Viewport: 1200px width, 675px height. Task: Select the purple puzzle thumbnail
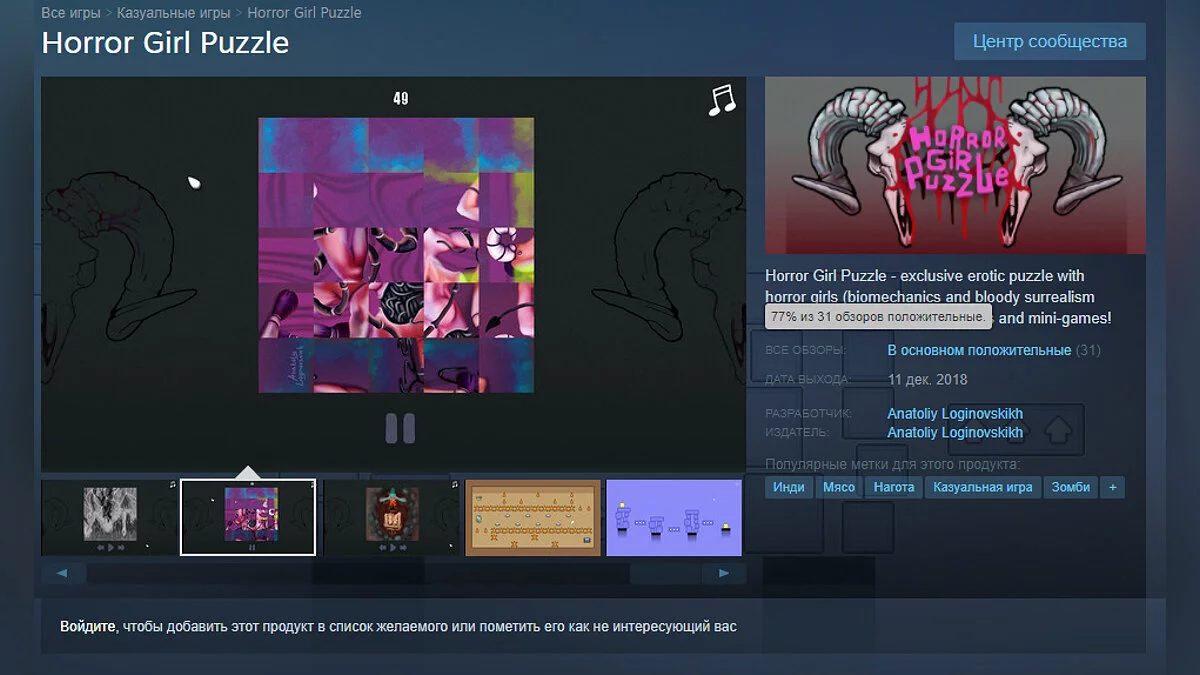pos(248,517)
